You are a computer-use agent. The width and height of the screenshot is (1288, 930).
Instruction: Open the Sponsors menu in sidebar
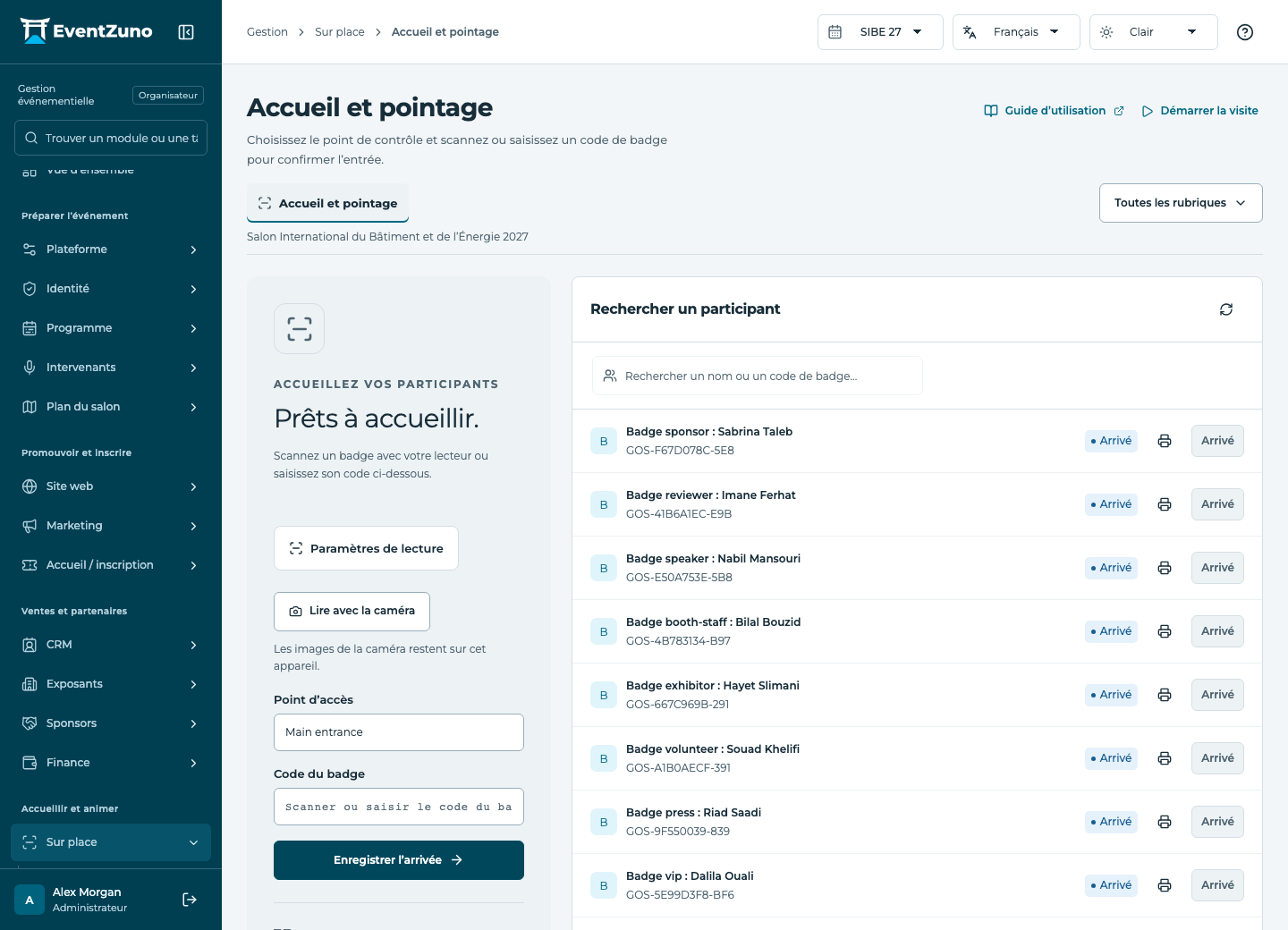[111, 723]
